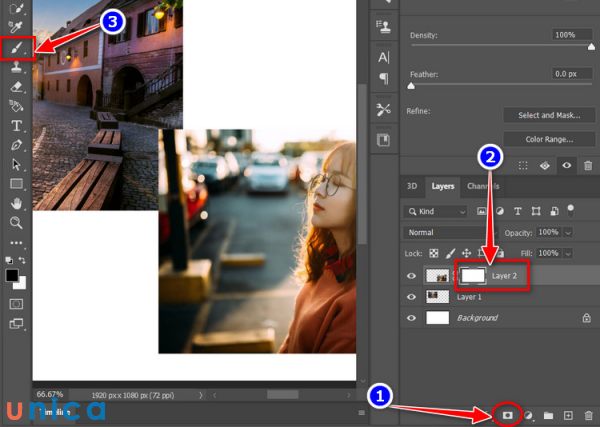The height and width of the screenshot is (427, 600).
Task: Pick the Horizontal Type tool
Action: [16, 126]
